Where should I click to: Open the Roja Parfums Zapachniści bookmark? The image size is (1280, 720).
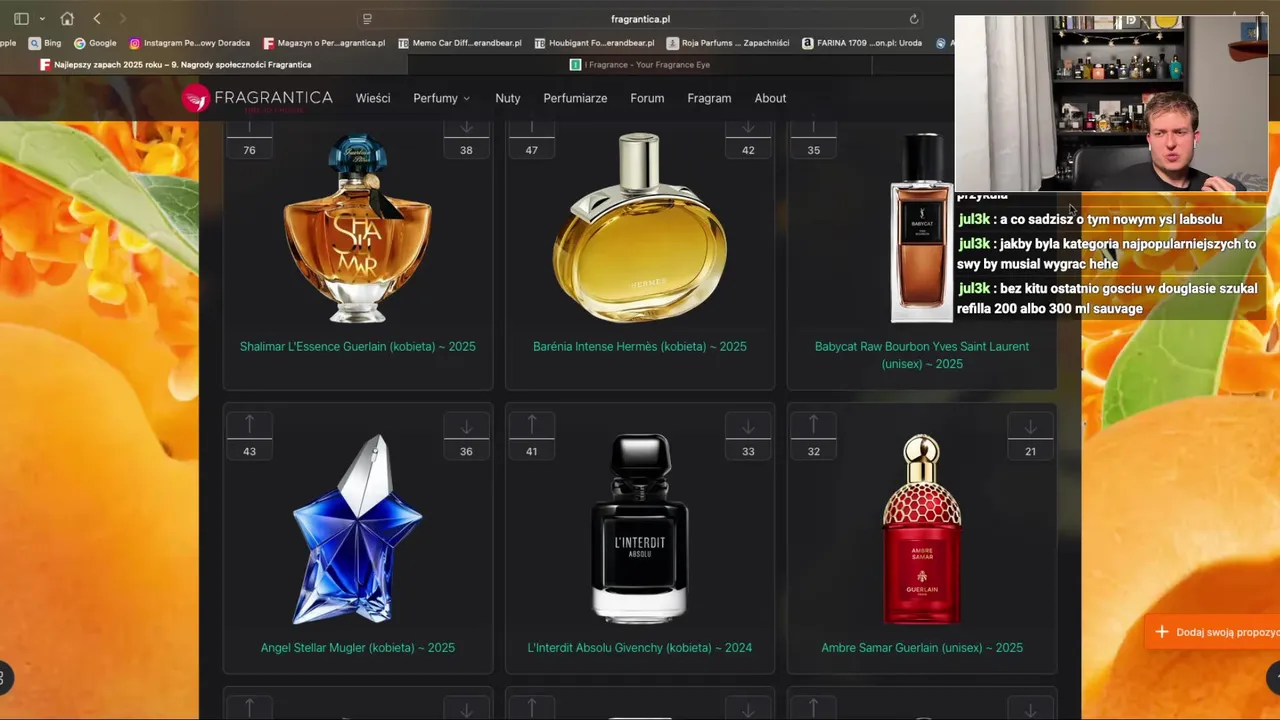click(x=728, y=43)
